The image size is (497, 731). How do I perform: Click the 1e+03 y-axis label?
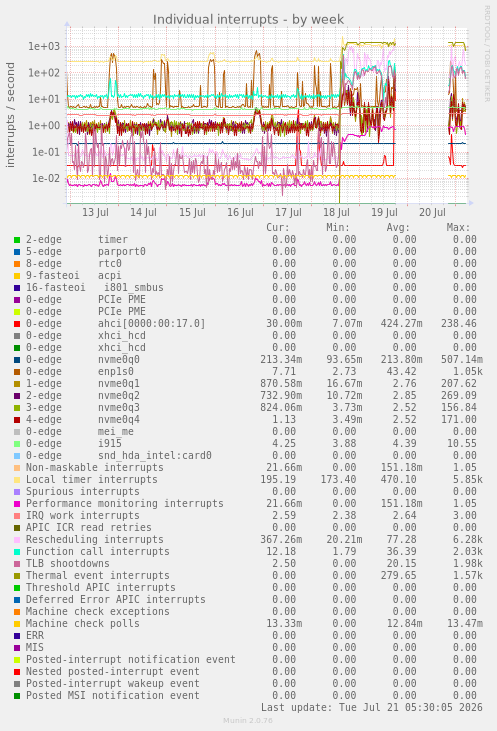click(44, 46)
